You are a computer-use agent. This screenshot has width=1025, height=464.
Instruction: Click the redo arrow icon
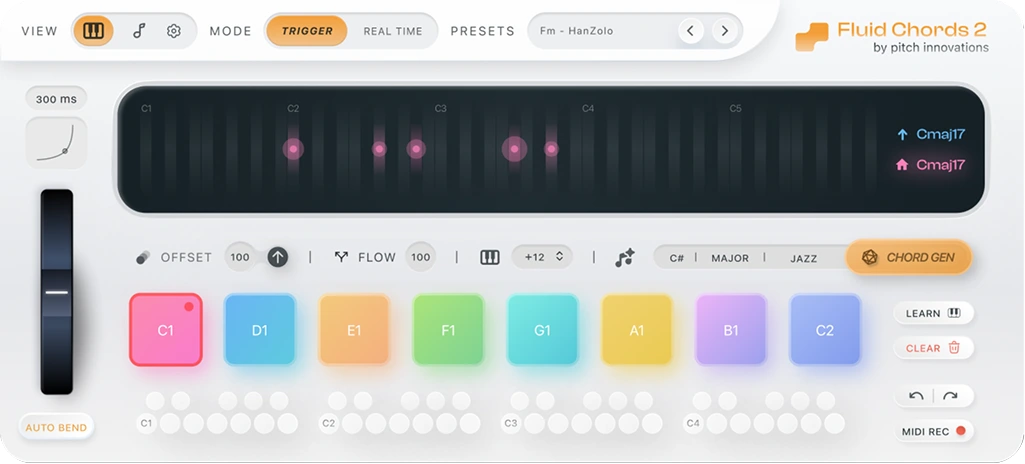point(950,396)
